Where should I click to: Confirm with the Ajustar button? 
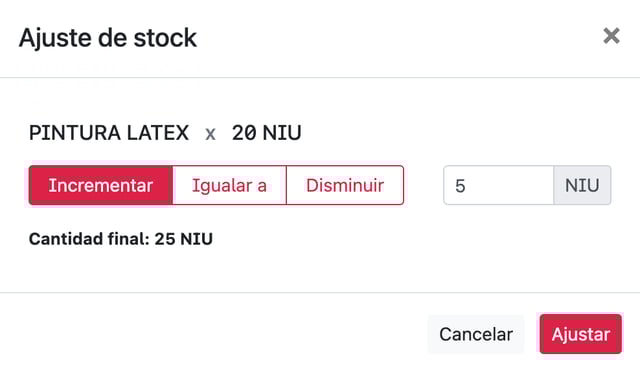click(580, 334)
